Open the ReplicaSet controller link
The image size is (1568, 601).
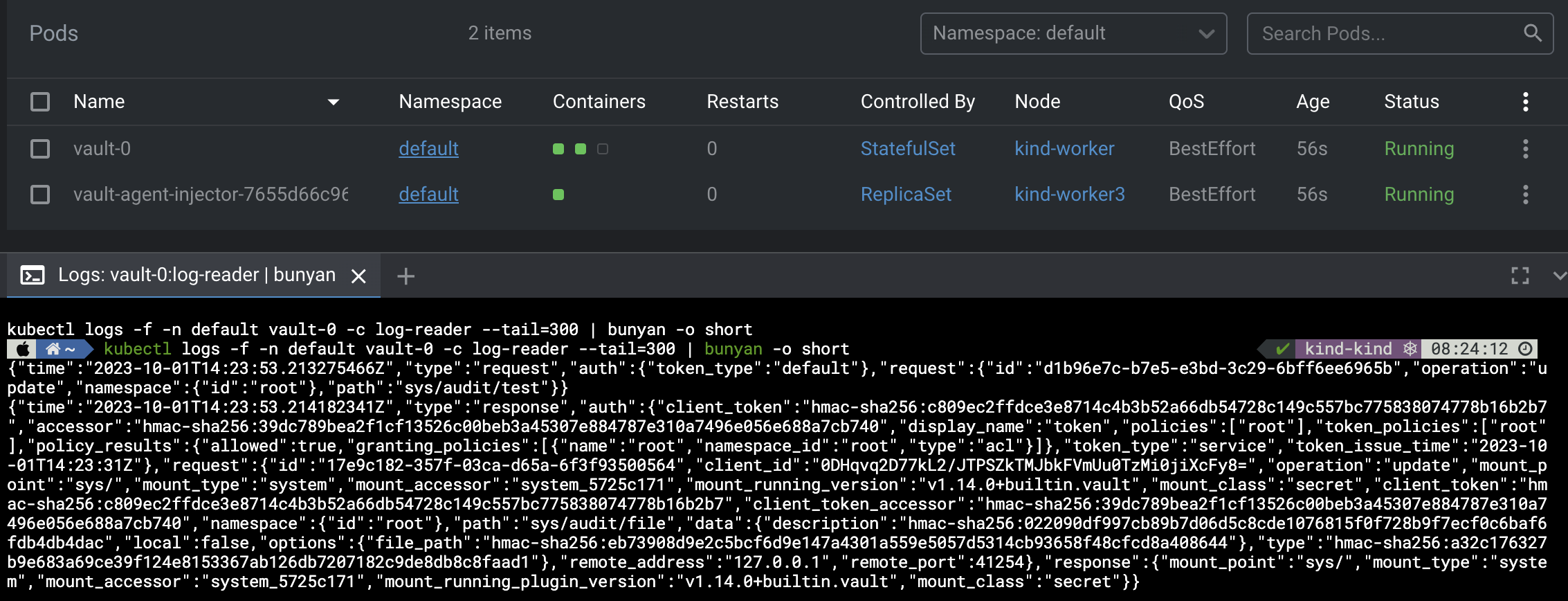906,195
